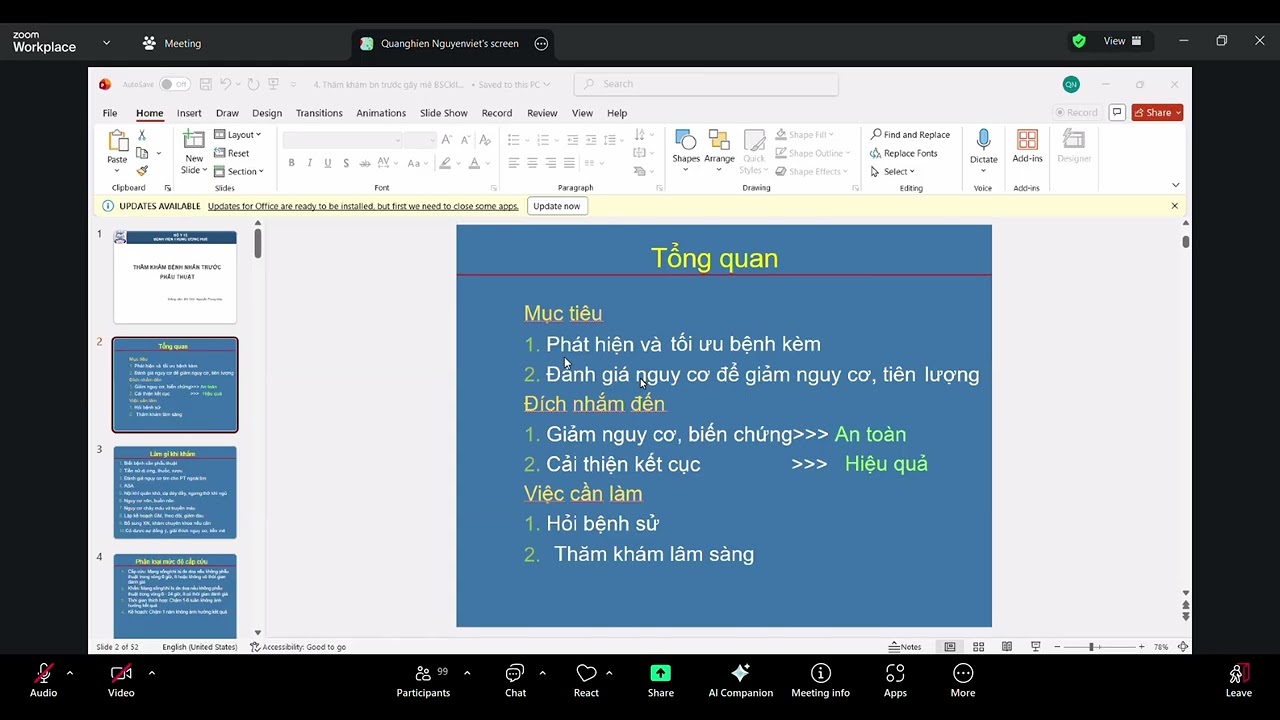Open the Zoom Workplace dropdown chevron

pos(106,43)
